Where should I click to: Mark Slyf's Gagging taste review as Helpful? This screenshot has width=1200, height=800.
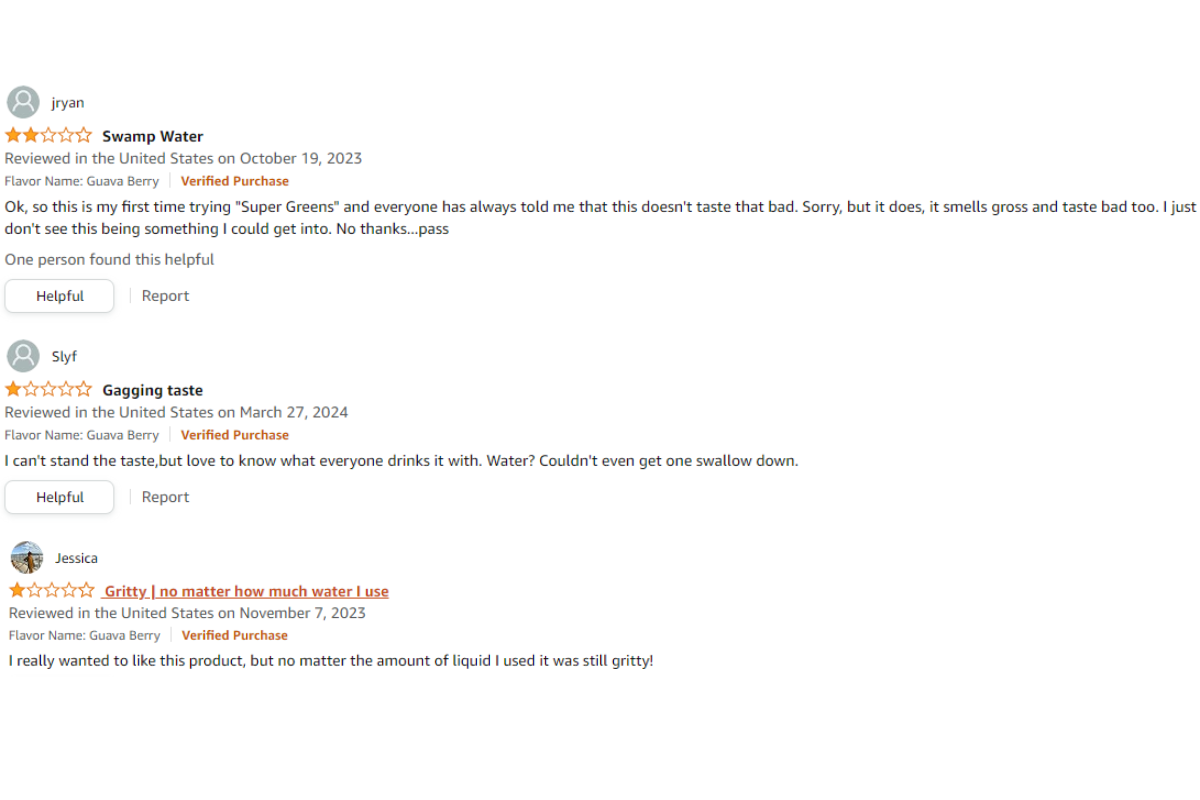coord(60,497)
